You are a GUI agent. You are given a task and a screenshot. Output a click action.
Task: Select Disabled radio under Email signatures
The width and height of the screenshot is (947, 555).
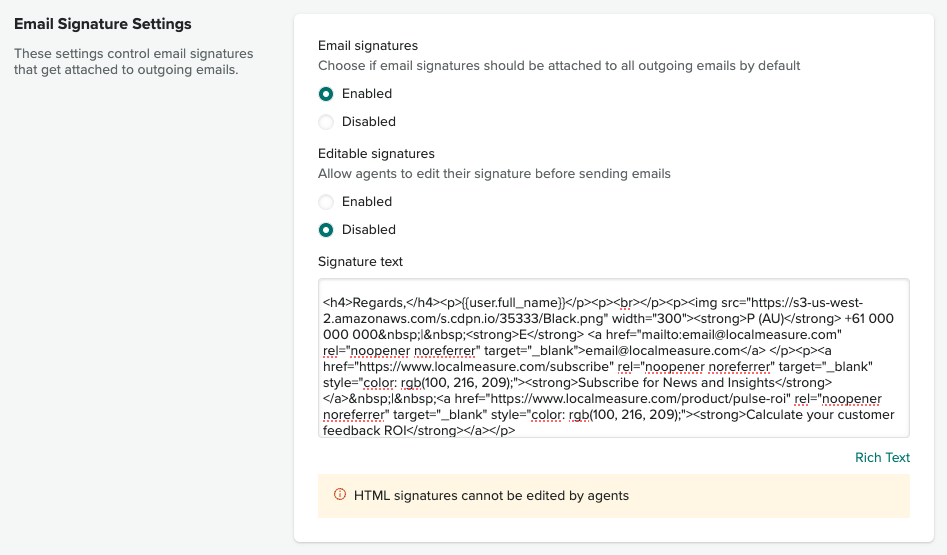(326, 122)
